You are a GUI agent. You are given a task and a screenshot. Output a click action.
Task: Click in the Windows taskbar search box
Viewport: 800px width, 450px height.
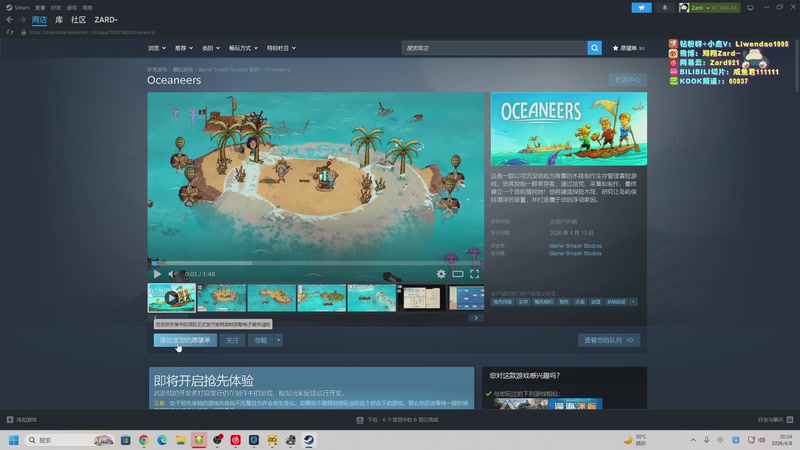tap(70, 440)
